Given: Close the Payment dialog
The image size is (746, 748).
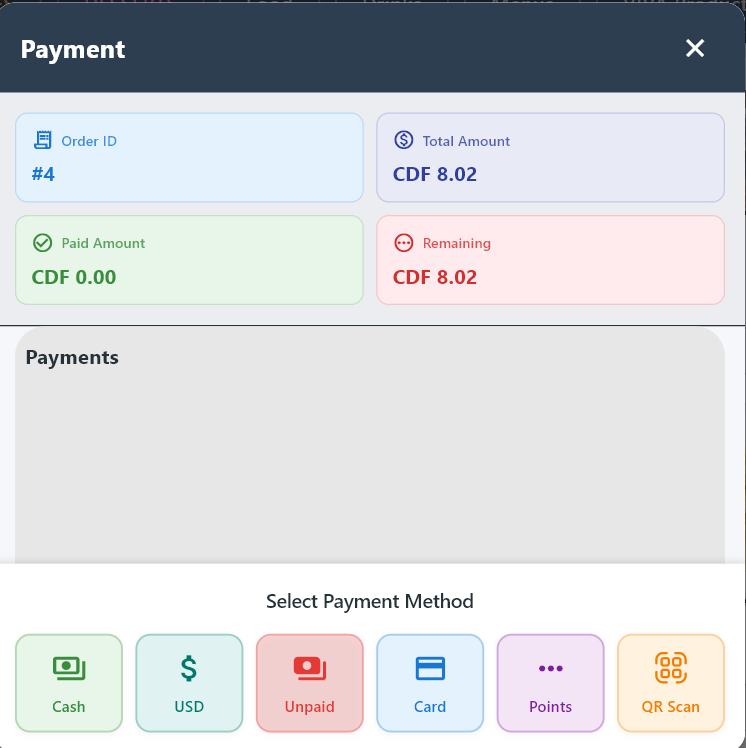Looking at the screenshot, I should (695, 48).
